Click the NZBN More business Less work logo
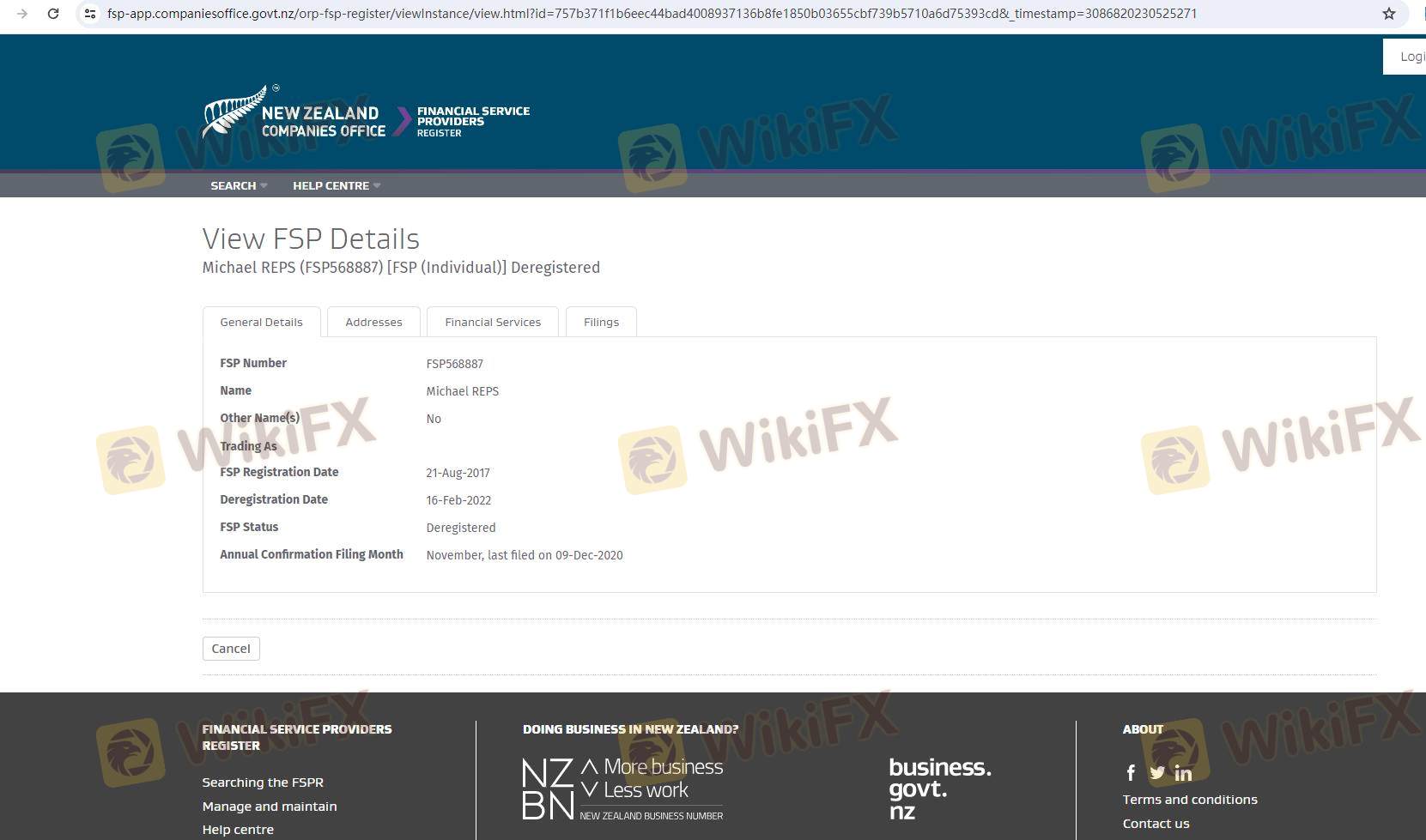Screen dimensions: 1426x840 623,789
